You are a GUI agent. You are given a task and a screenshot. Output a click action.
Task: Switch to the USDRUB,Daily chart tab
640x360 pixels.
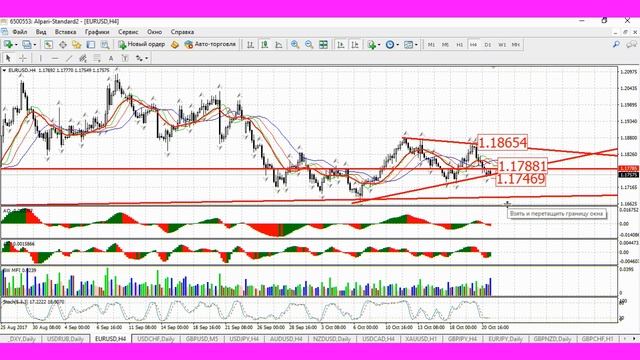(x=65, y=339)
